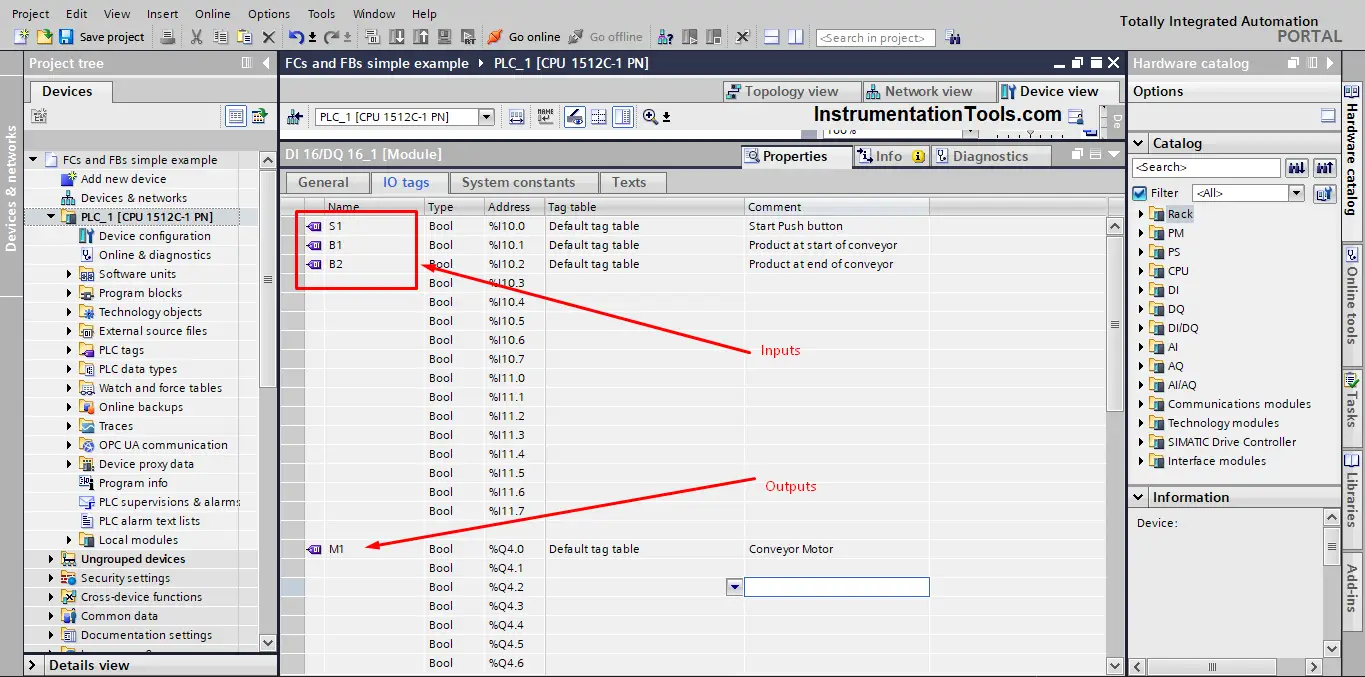This screenshot has height=677, width=1365.
Task: Open the Online menu
Action: pos(212,14)
